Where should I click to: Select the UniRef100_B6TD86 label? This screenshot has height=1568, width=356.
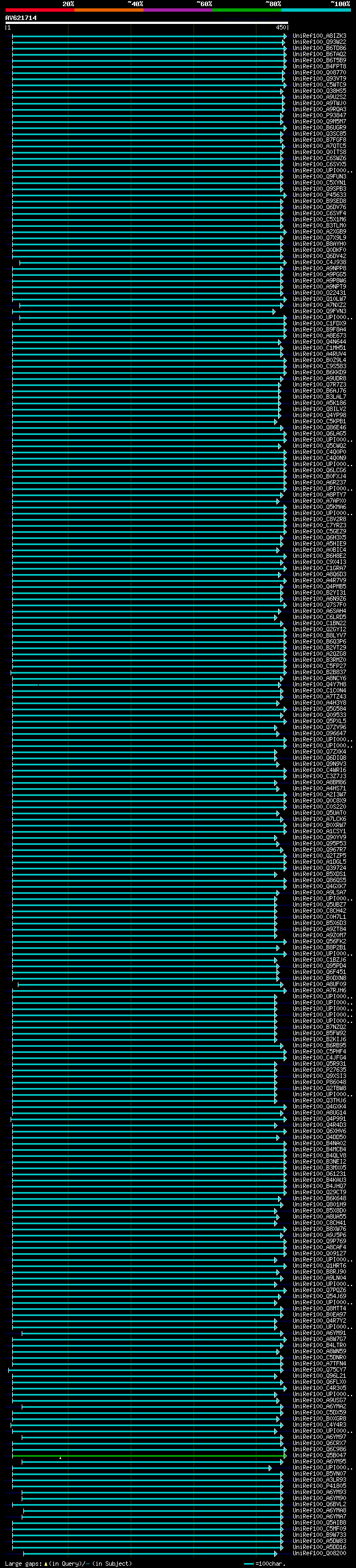pyautogui.click(x=319, y=48)
